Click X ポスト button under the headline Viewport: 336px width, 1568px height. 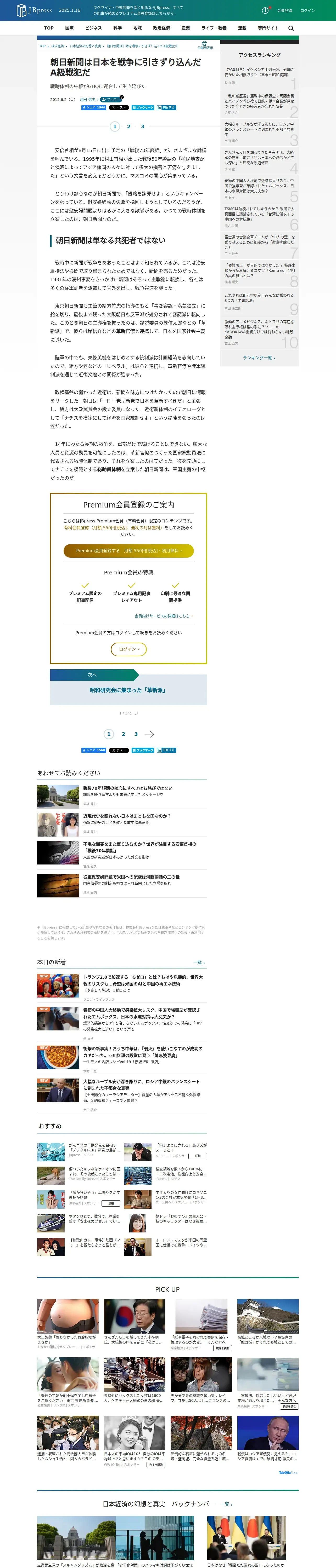click(119, 108)
